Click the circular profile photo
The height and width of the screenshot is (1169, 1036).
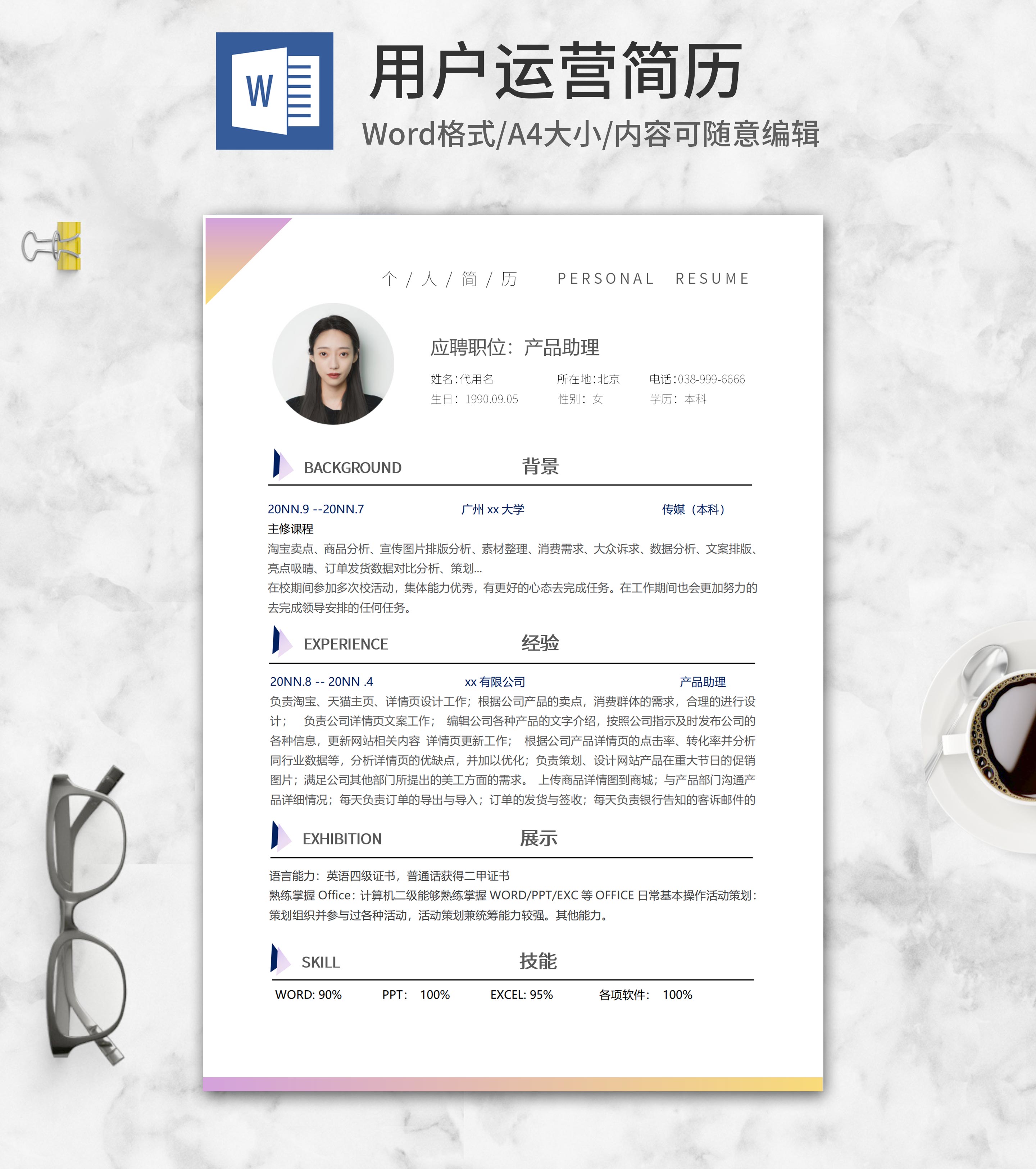(x=333, y=364)
